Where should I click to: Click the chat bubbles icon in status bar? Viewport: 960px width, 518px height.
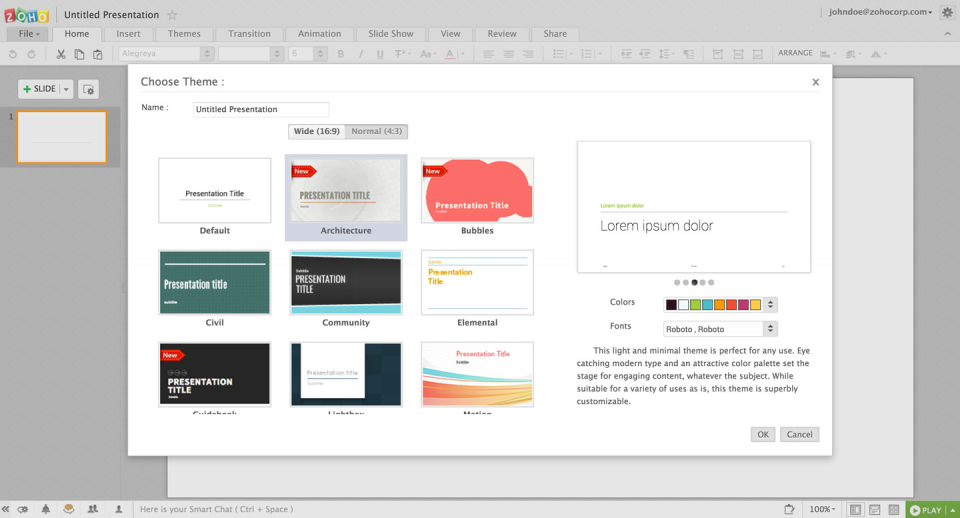click(x=69, y=509)
